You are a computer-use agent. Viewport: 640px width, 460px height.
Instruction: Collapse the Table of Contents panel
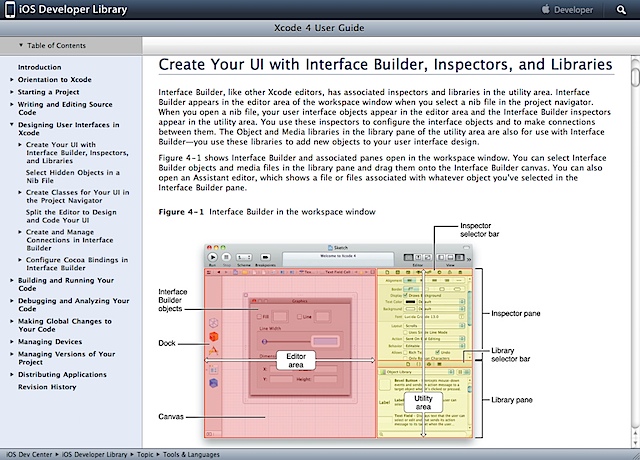21,46
